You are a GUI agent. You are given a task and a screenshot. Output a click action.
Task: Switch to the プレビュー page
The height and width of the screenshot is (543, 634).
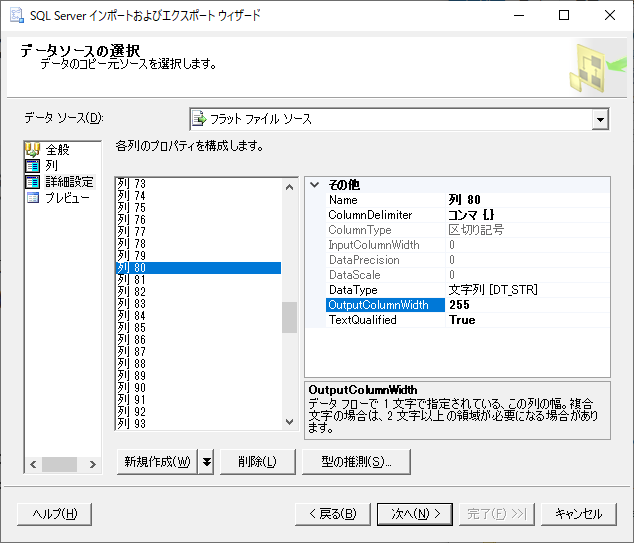click(x=67, y=198)
